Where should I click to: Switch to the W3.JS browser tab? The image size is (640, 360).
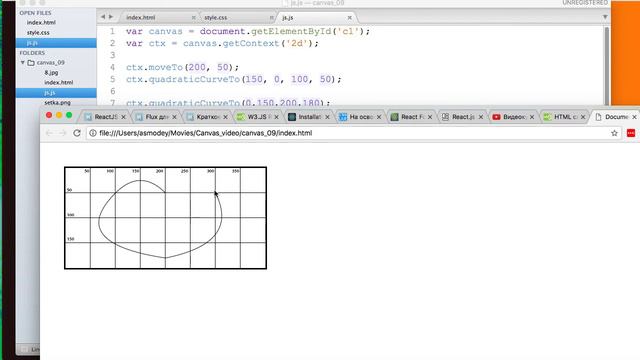click(258, 117)
